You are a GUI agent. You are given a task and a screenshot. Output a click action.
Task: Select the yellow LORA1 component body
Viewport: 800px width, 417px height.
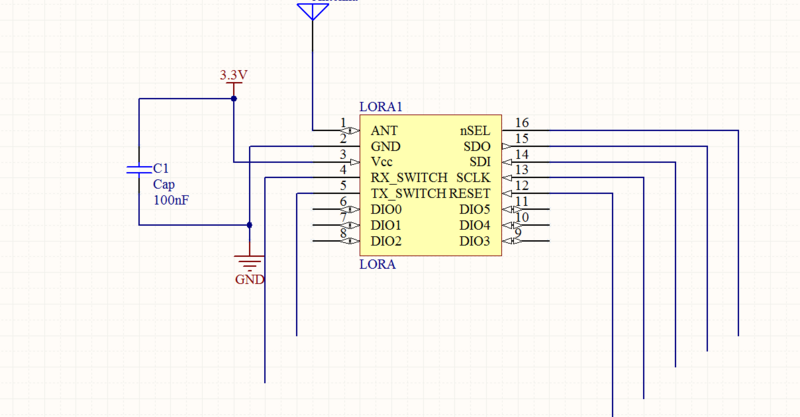pos(430,185)
